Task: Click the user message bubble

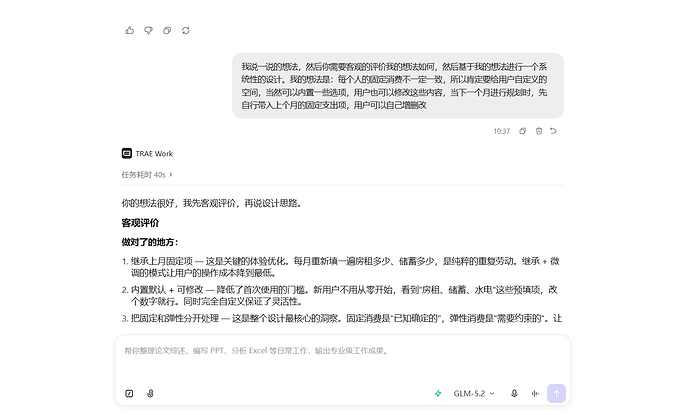Action: 398,86
